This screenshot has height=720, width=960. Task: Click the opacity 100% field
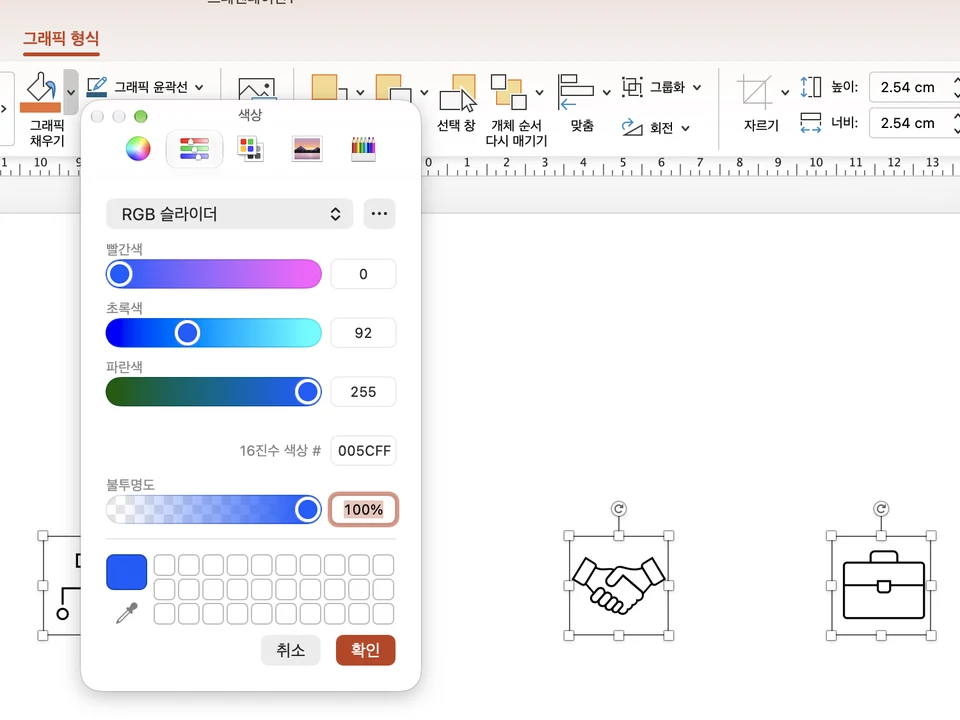coord(363,509)
